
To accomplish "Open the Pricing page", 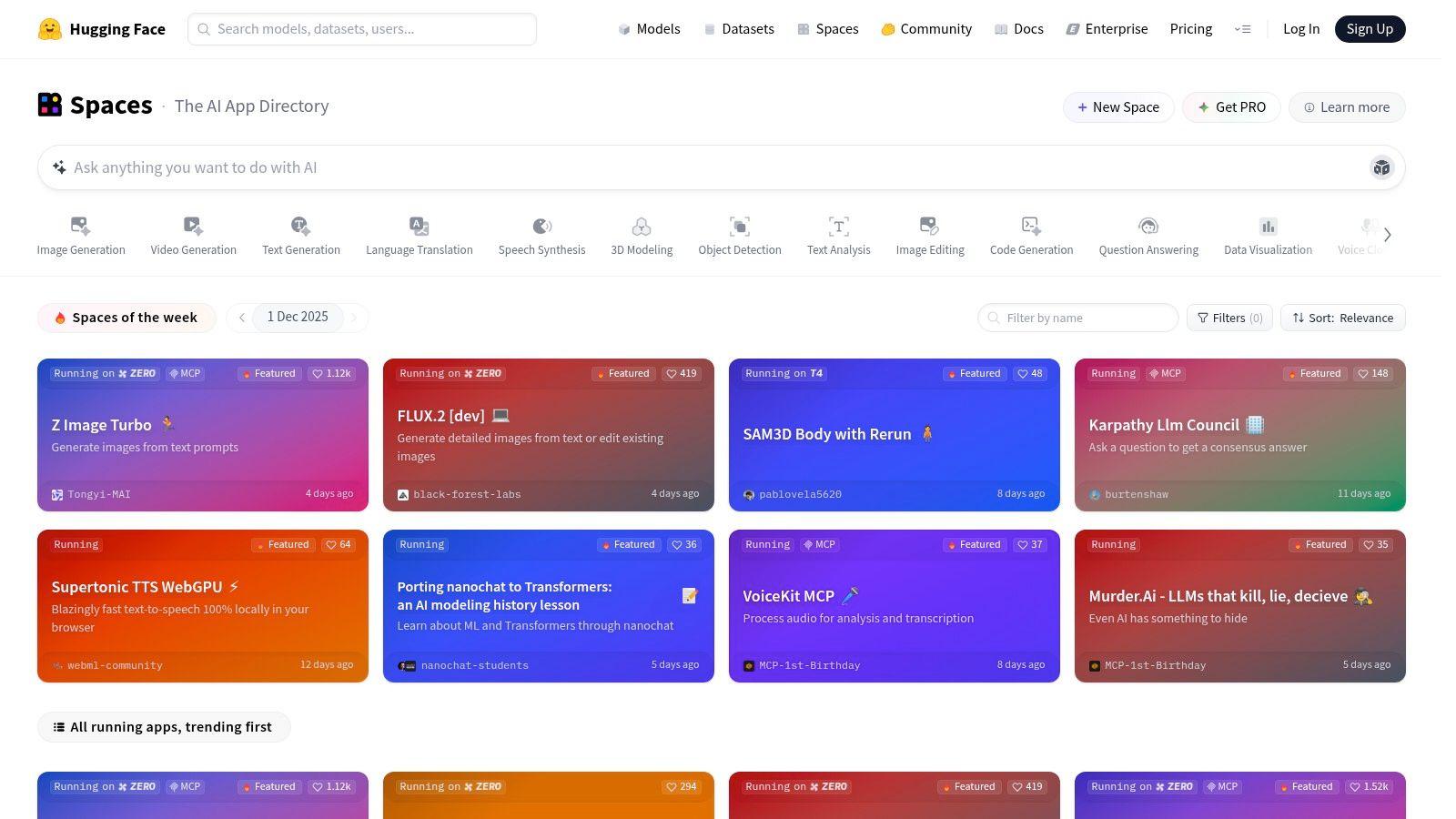I will point(1191,29).
